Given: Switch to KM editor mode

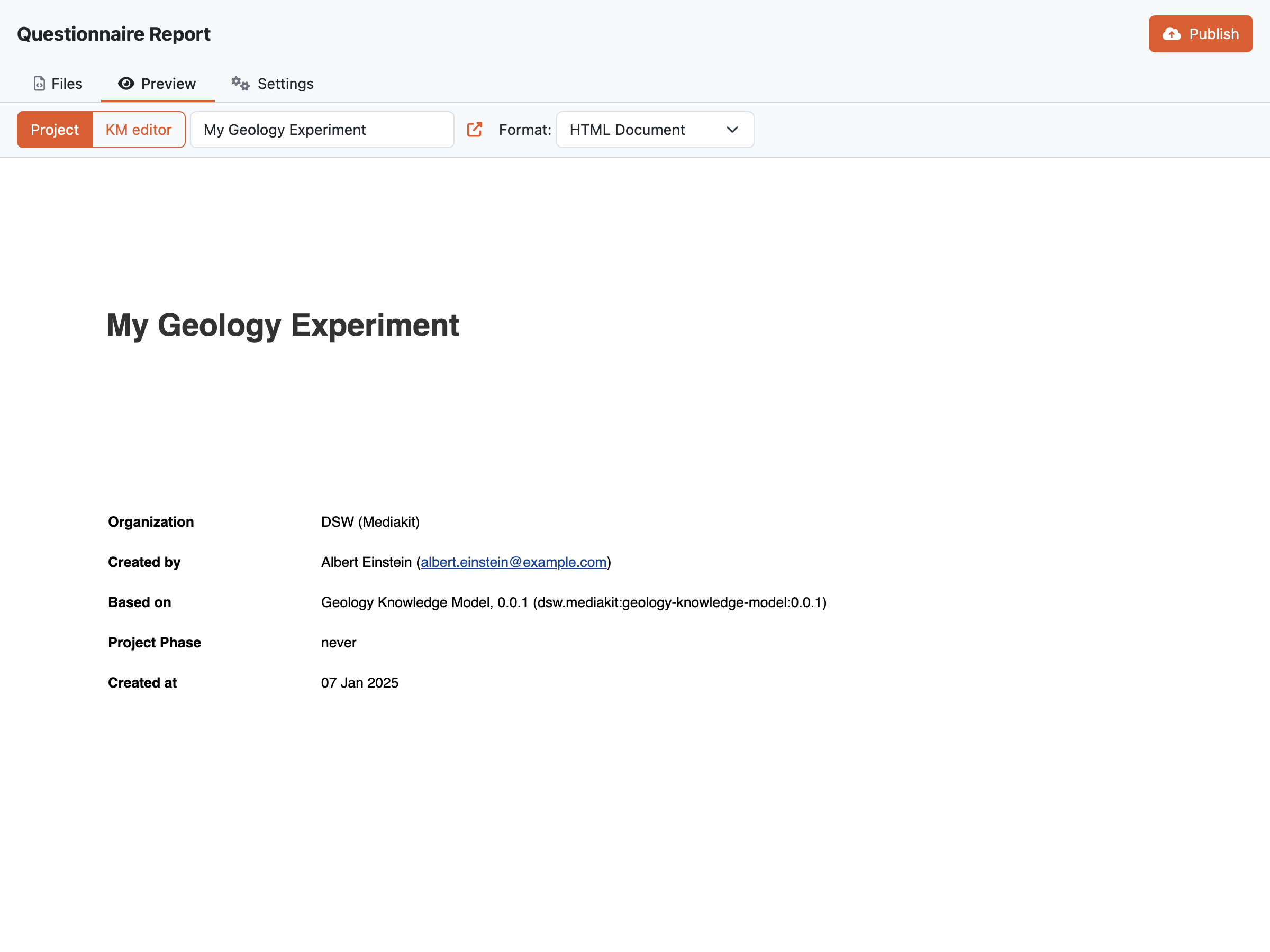Looking at the screenshot, I should pyautogui.click(x=138, y=130).
